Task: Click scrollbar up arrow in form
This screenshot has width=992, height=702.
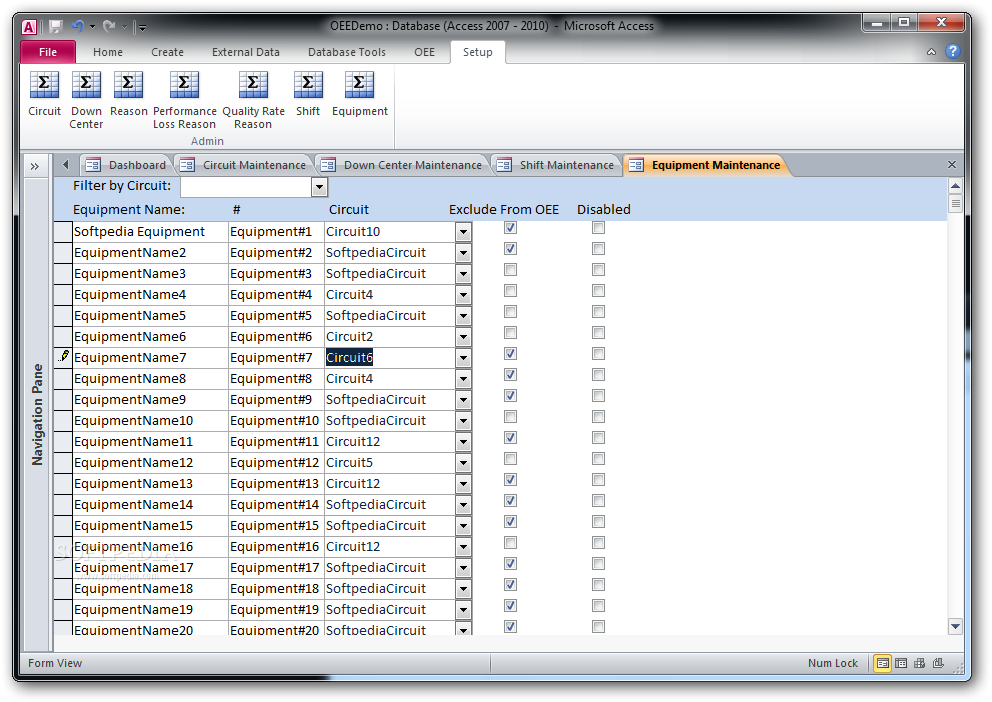Action: [x=955, y=186]
